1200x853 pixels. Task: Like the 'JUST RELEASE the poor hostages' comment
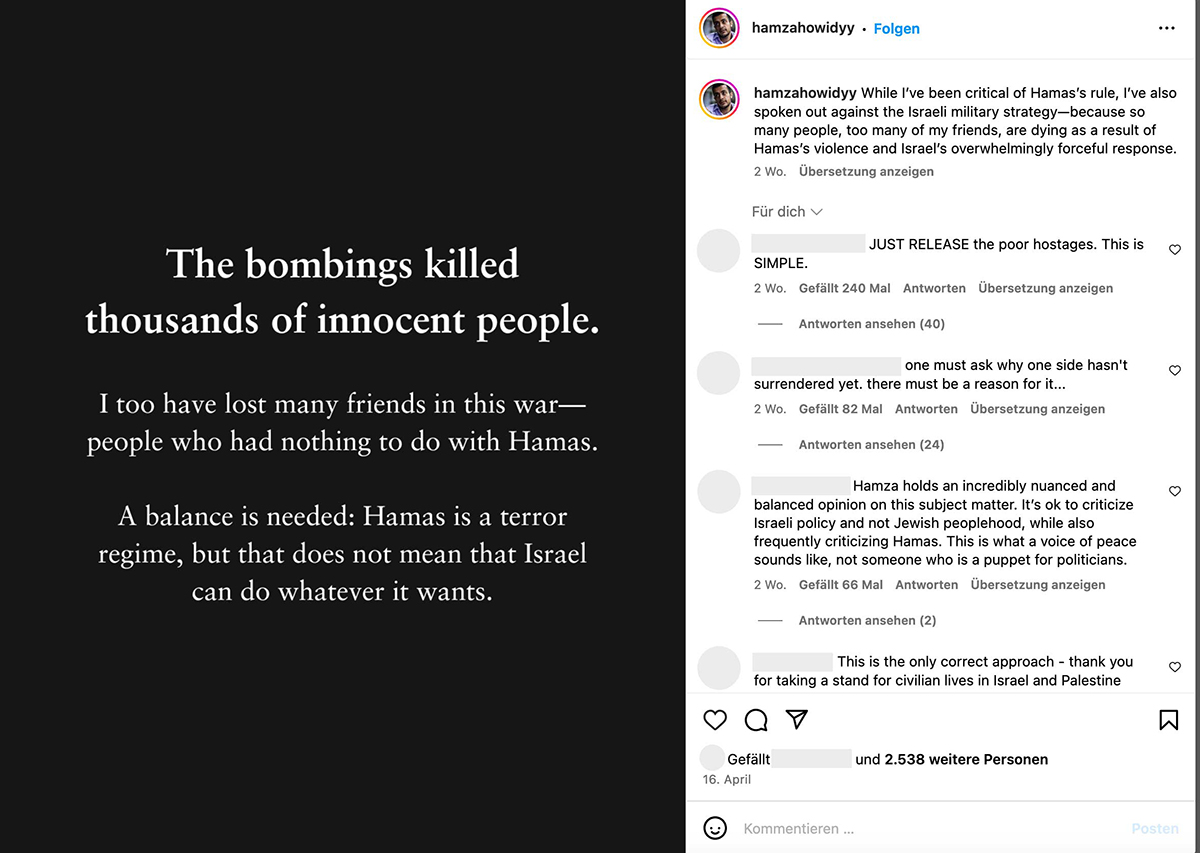pos(1175,250)
